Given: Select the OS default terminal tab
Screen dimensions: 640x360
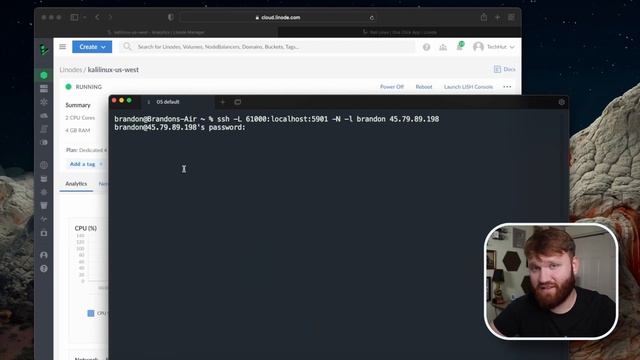Looking at the screenshot, I should [x=168, y=102].
